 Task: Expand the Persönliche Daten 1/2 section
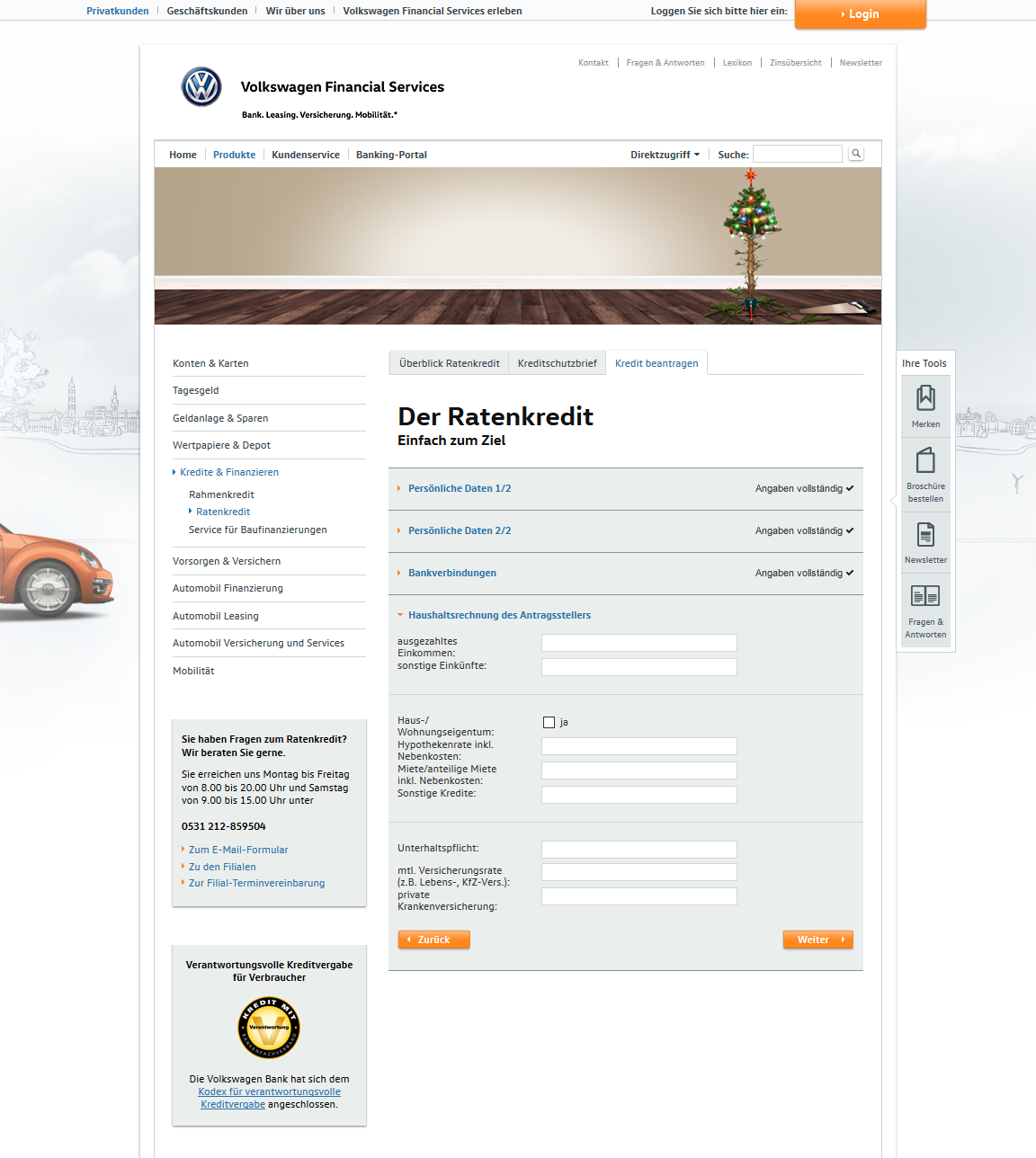459,488
